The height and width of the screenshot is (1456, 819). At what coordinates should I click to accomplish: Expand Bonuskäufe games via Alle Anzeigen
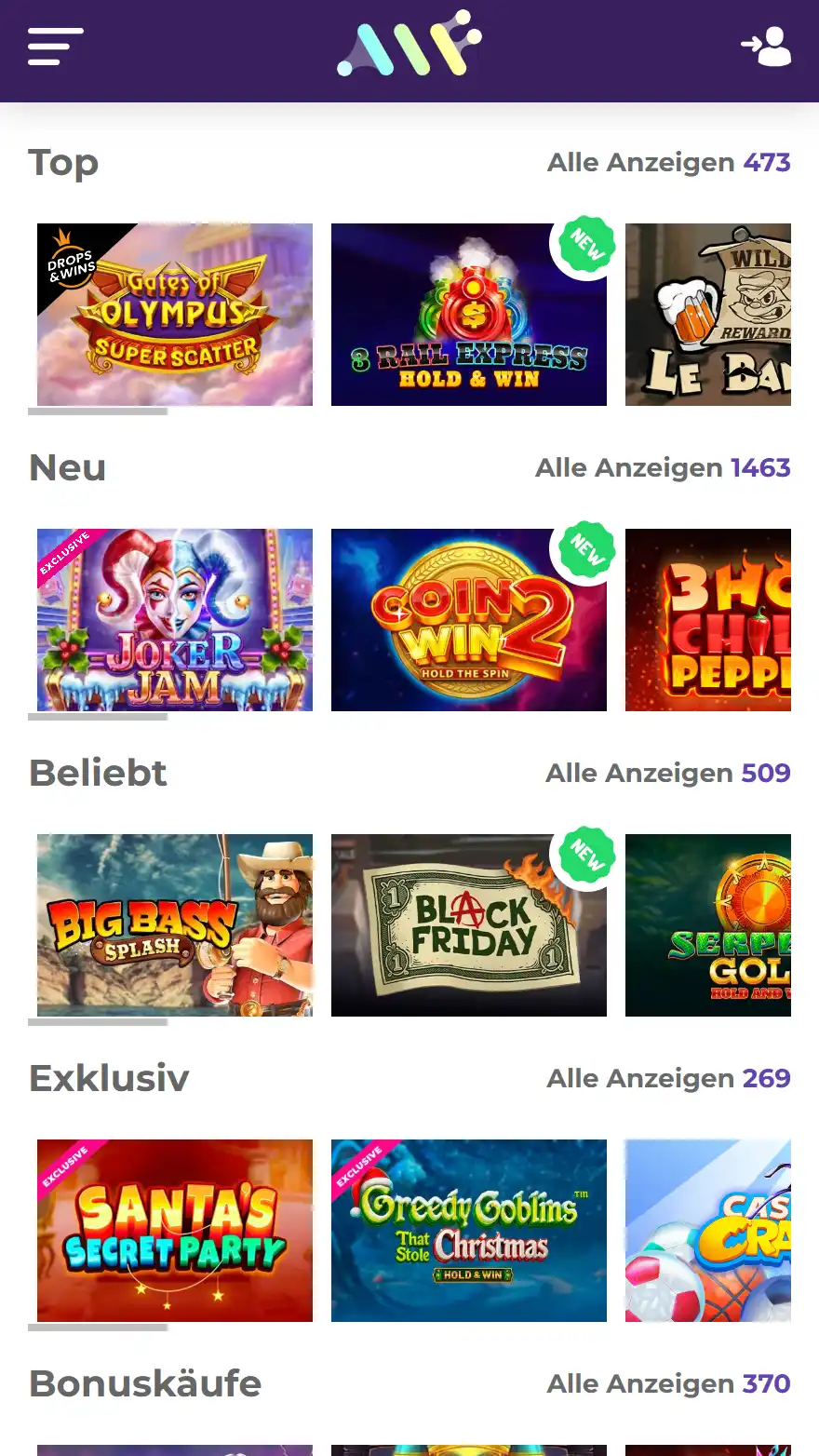668,1383
